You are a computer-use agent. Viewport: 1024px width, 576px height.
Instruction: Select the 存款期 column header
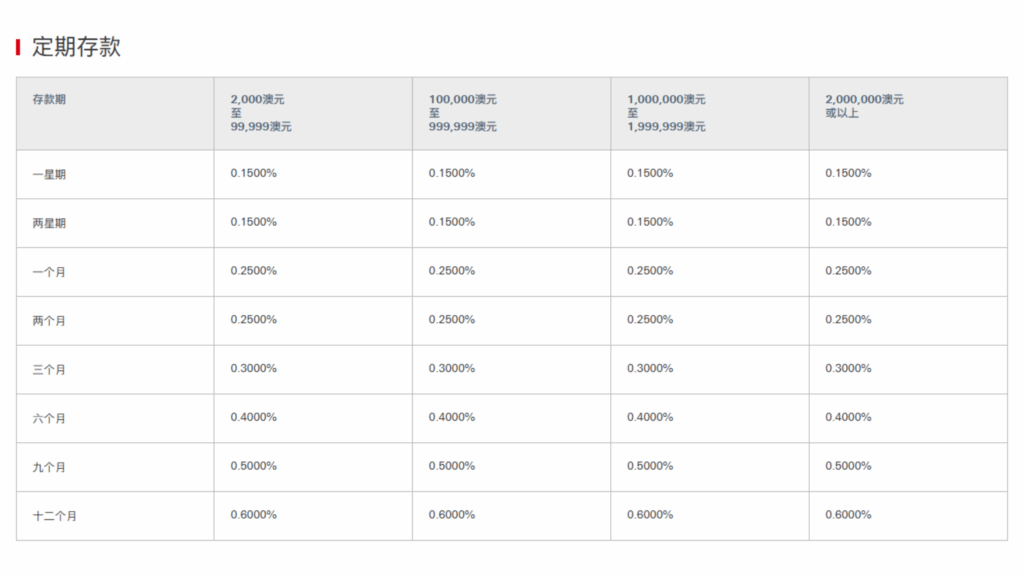click(x=49, y=99)
